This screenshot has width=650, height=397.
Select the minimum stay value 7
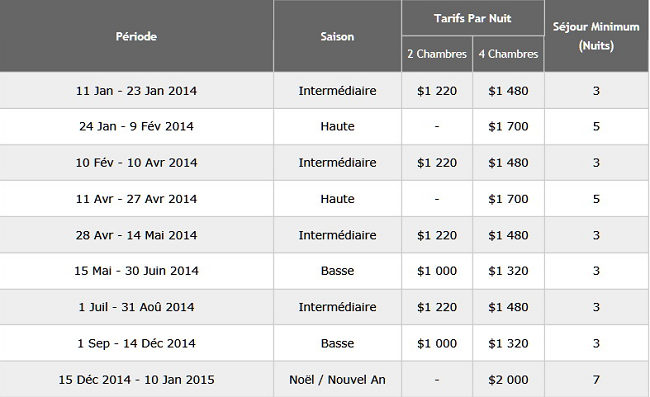(596, 380)
